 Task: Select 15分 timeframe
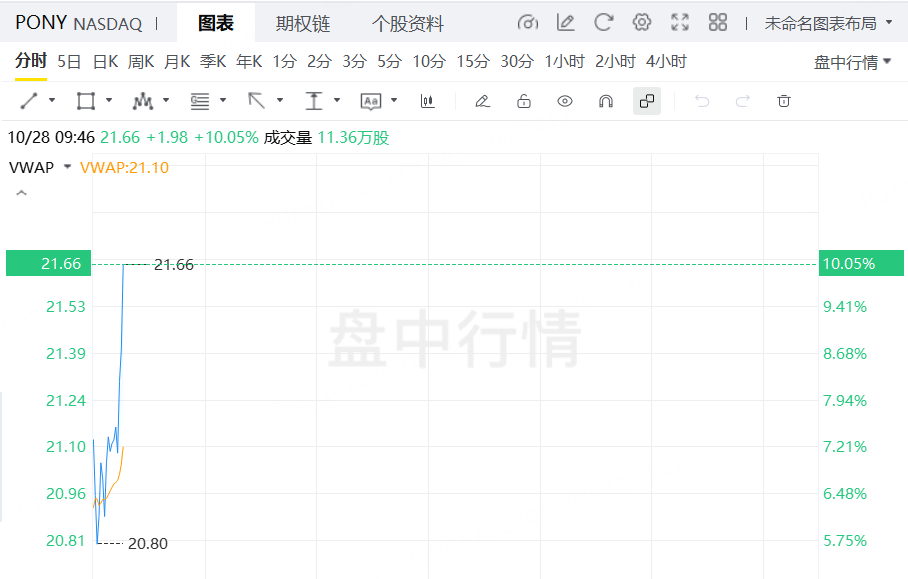[x=473, y=61]
